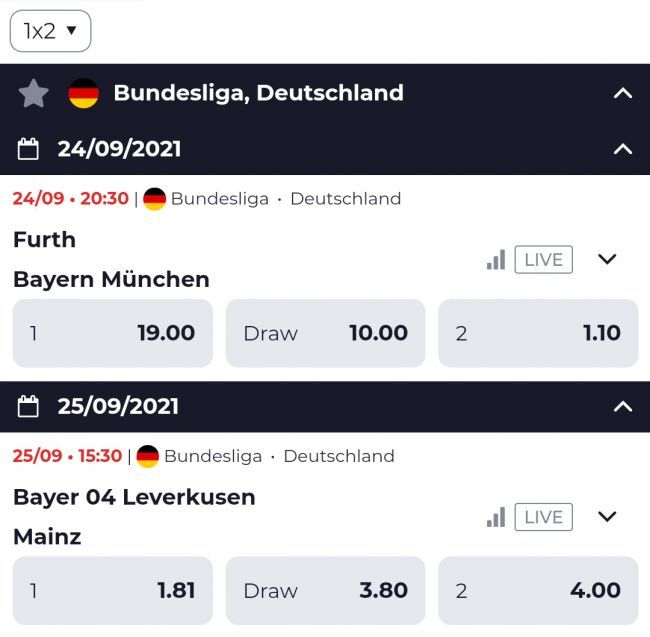Collapse the 24/09/2021 date group
This screenshot has height=637, width=650.
tap(622, 149)
